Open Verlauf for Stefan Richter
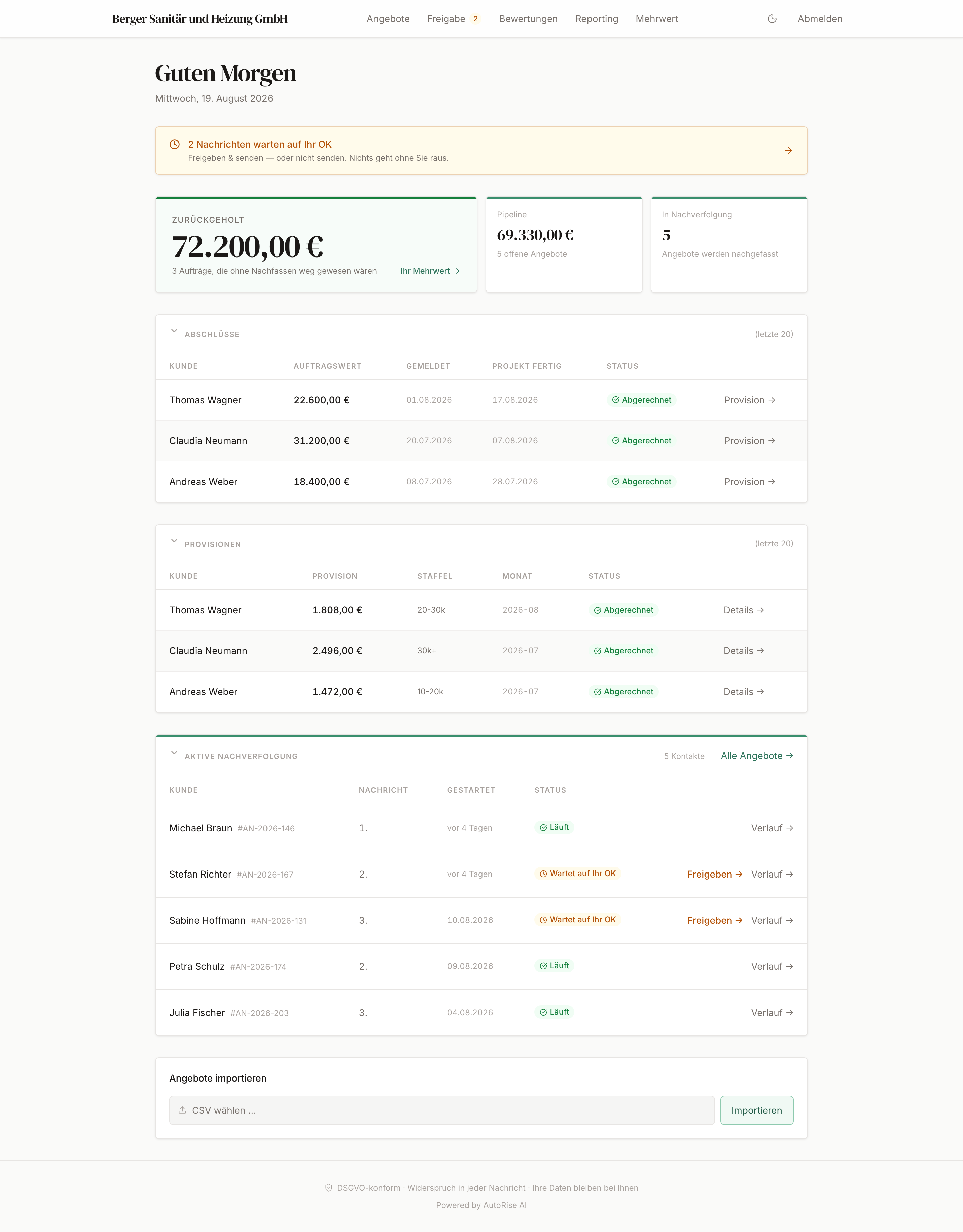This screenshot has height=1232, width=963. pyautogui.click(x=772, y=875)
